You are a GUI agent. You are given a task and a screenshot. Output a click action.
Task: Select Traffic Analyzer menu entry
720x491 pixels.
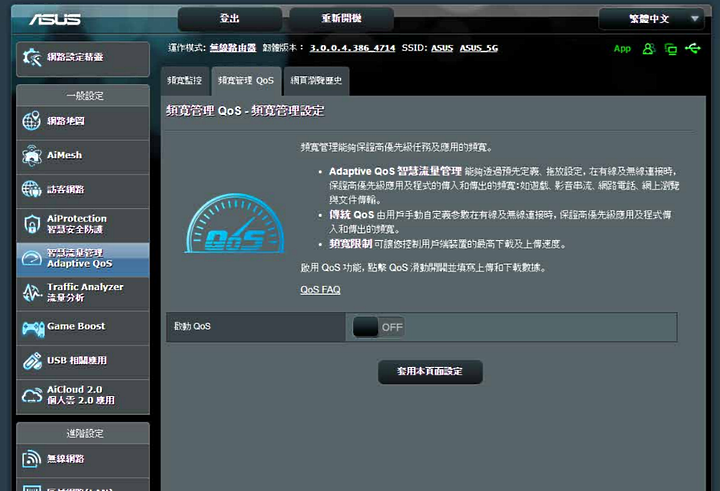83,292
